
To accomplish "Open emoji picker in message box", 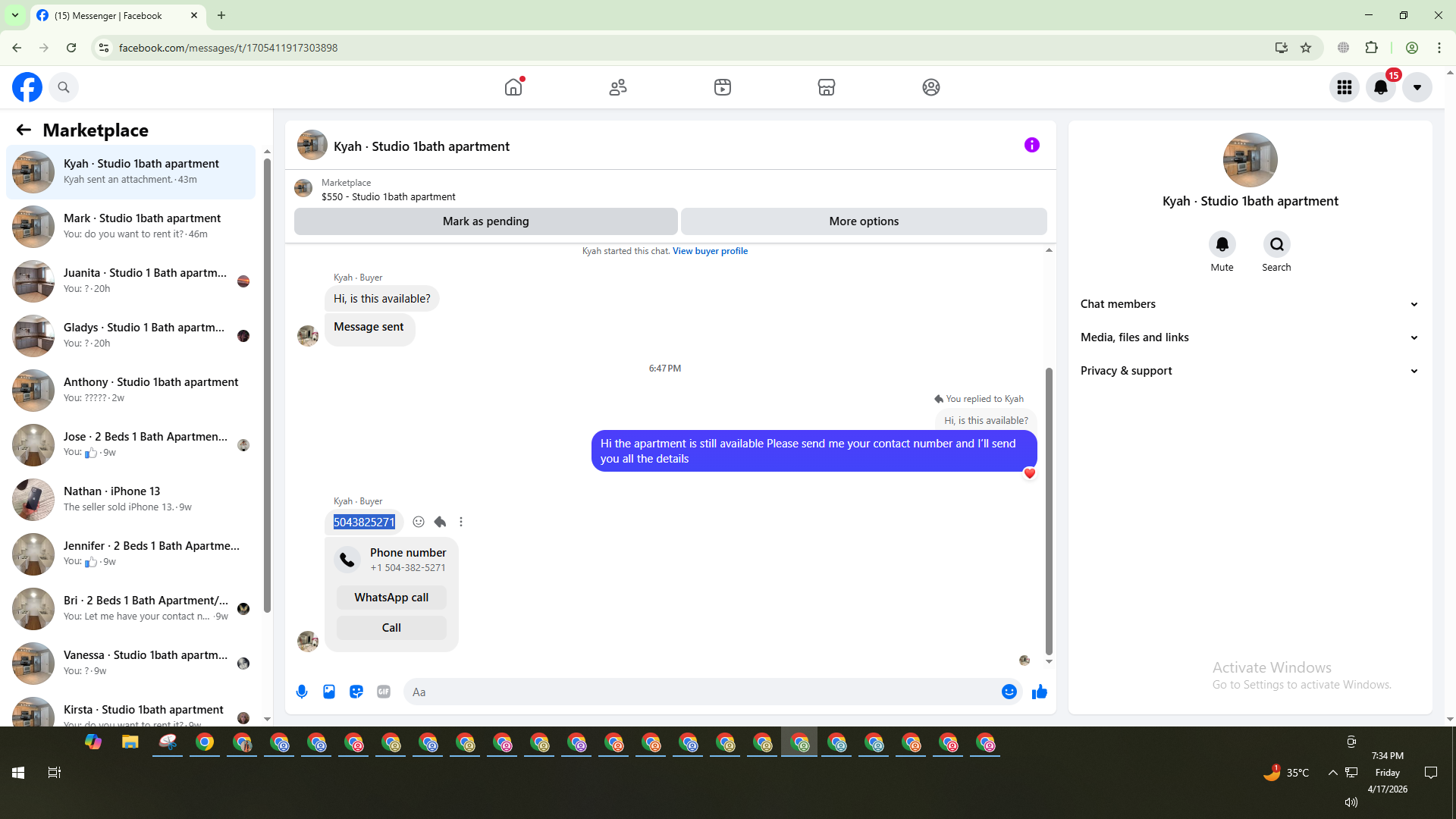I will pos(1009,692).
